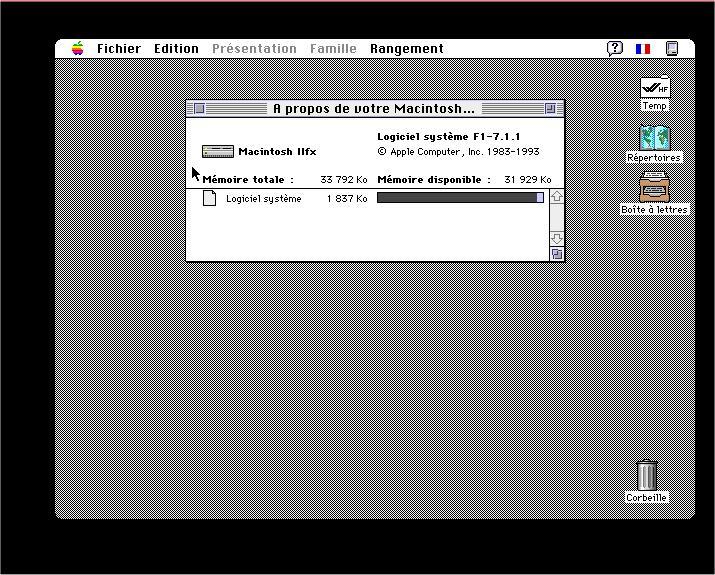Open the Balloon Help question mark menu
Viewport: 715px width, 575px height.
(x=615, y=48)
